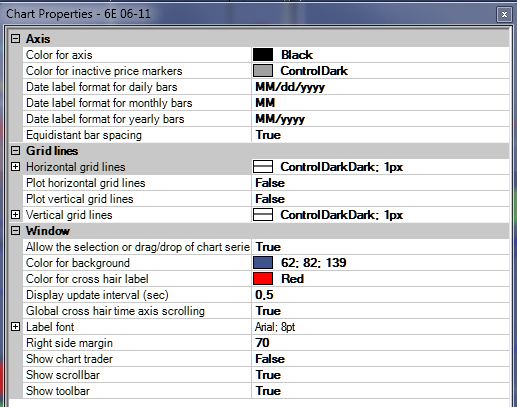Select the Label font row label
This screenshot has height=407, width=517.
coord(50,327)
